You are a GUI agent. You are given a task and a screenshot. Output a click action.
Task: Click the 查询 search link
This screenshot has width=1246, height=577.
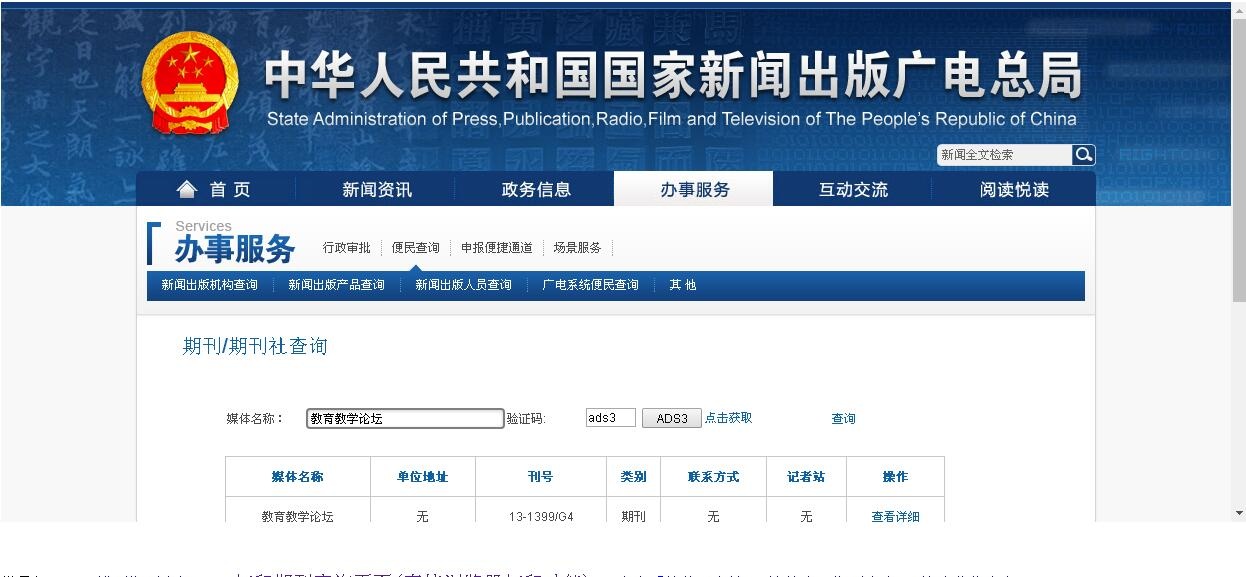(x=843, y=419)
